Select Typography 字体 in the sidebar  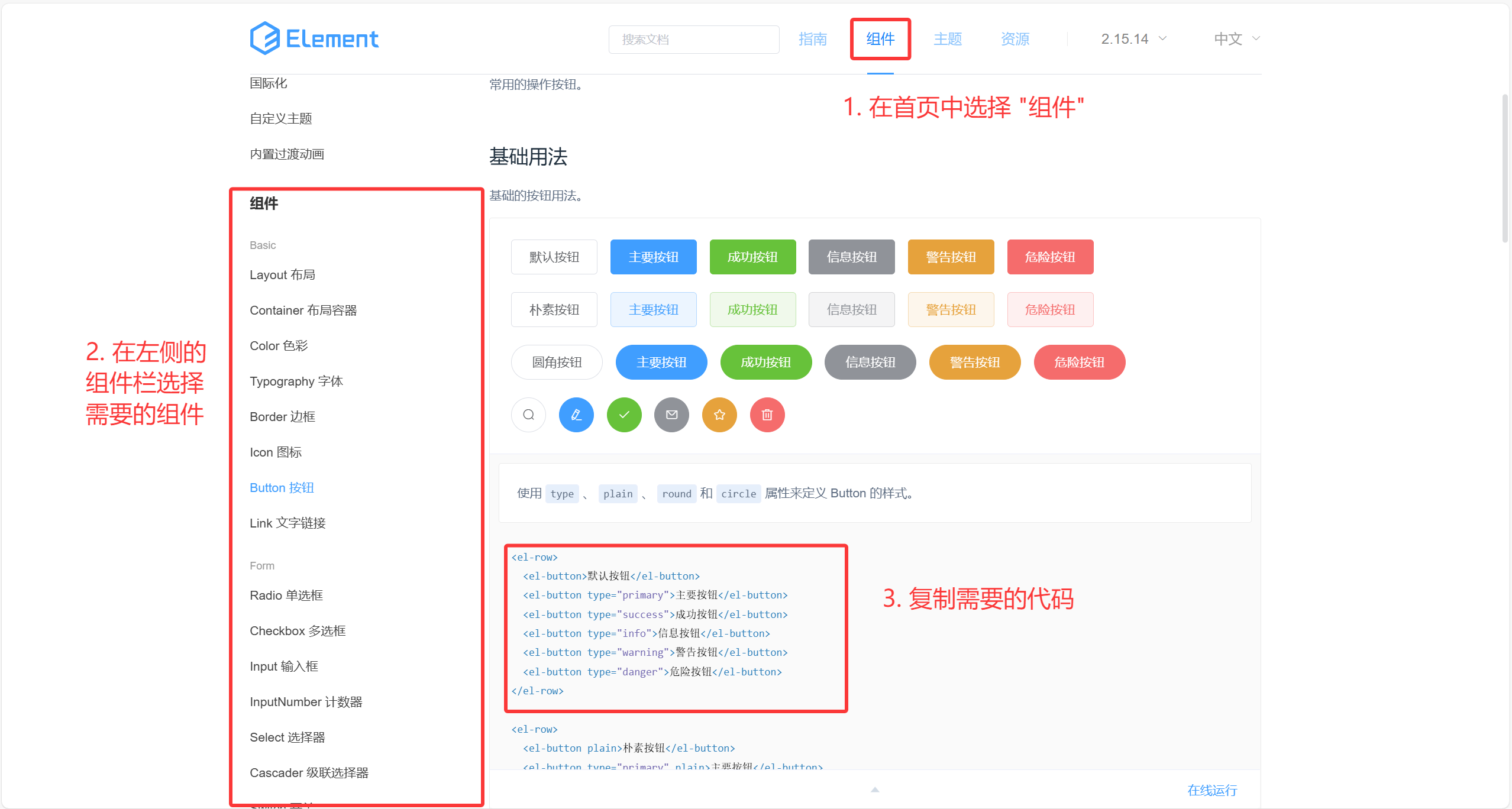tap(296, 381)
